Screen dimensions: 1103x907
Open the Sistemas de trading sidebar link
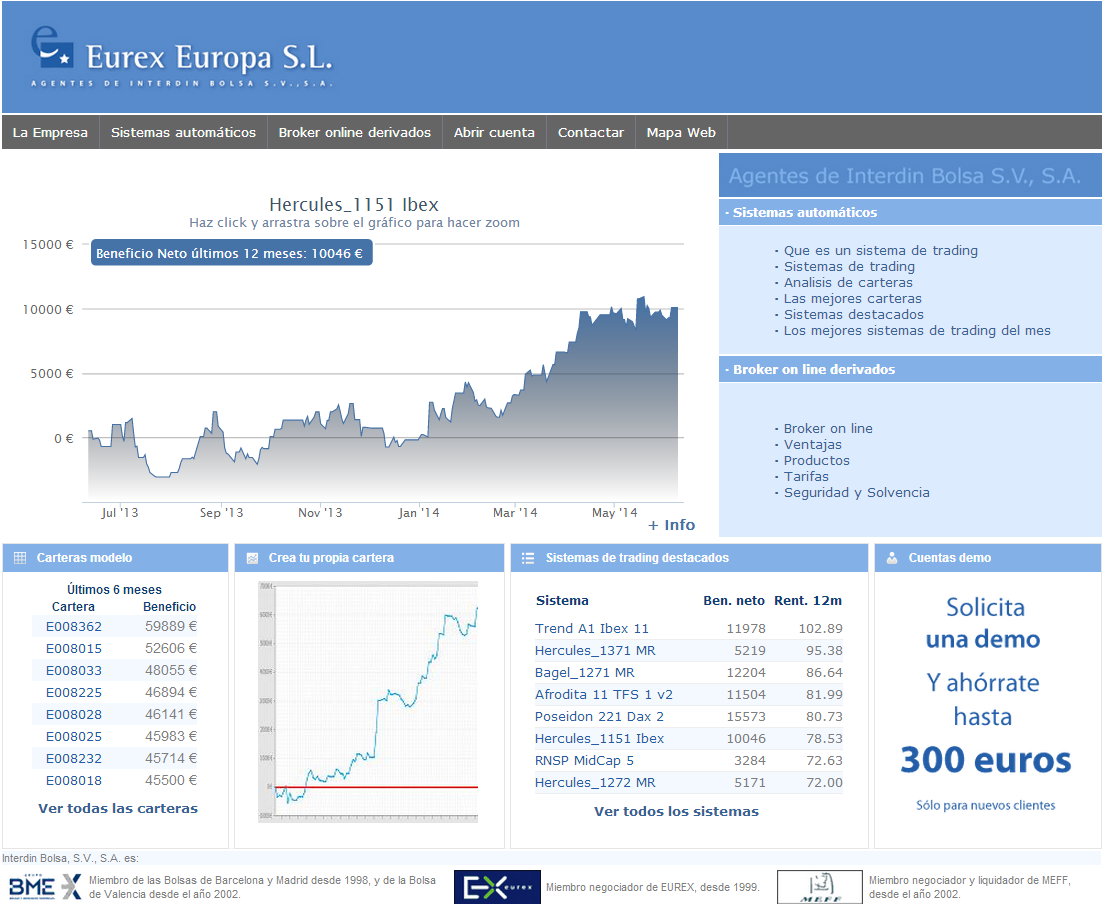point(849,267)
